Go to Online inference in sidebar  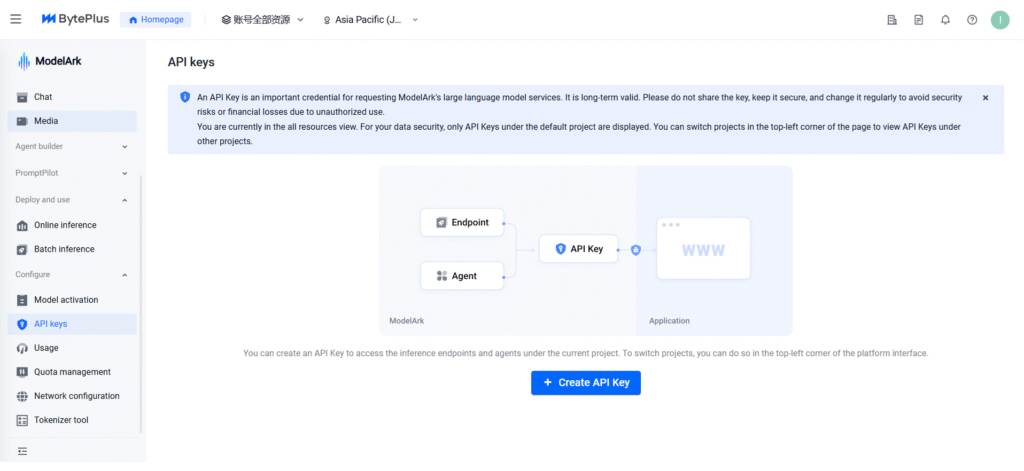[x=64, y=225]
